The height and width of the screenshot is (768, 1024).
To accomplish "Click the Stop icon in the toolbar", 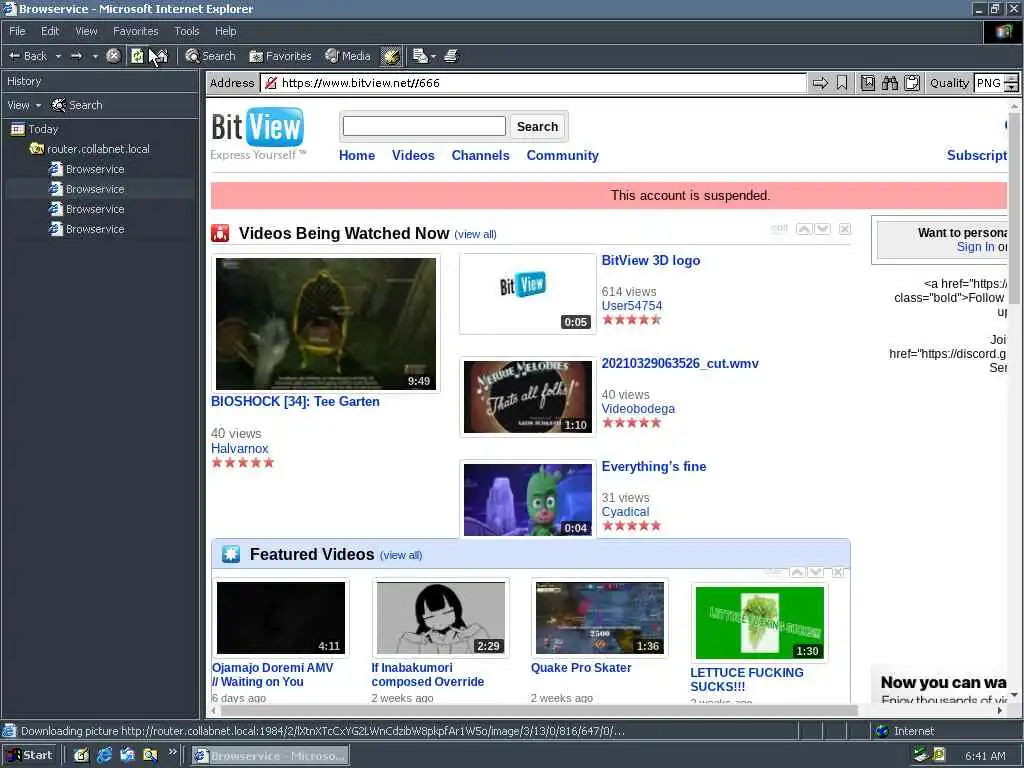I will click(x=113, y=56).
